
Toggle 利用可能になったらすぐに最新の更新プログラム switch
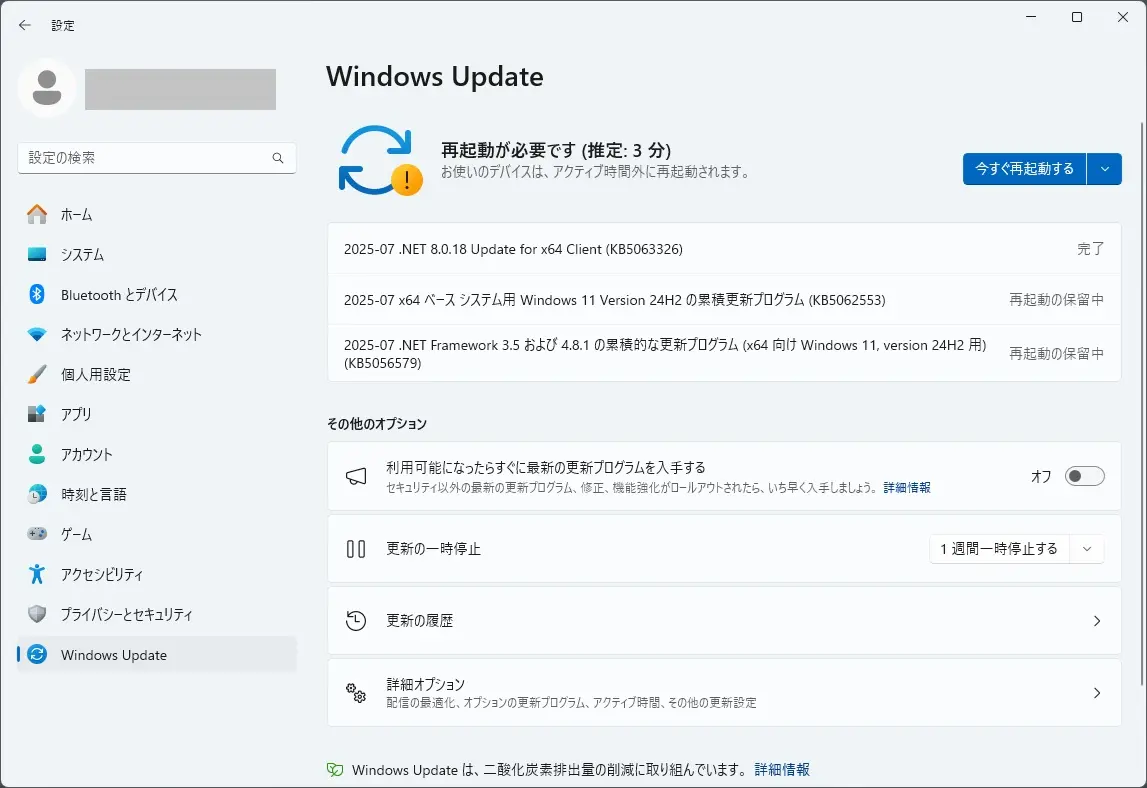pyautogui.click(x=1084, y=476)
